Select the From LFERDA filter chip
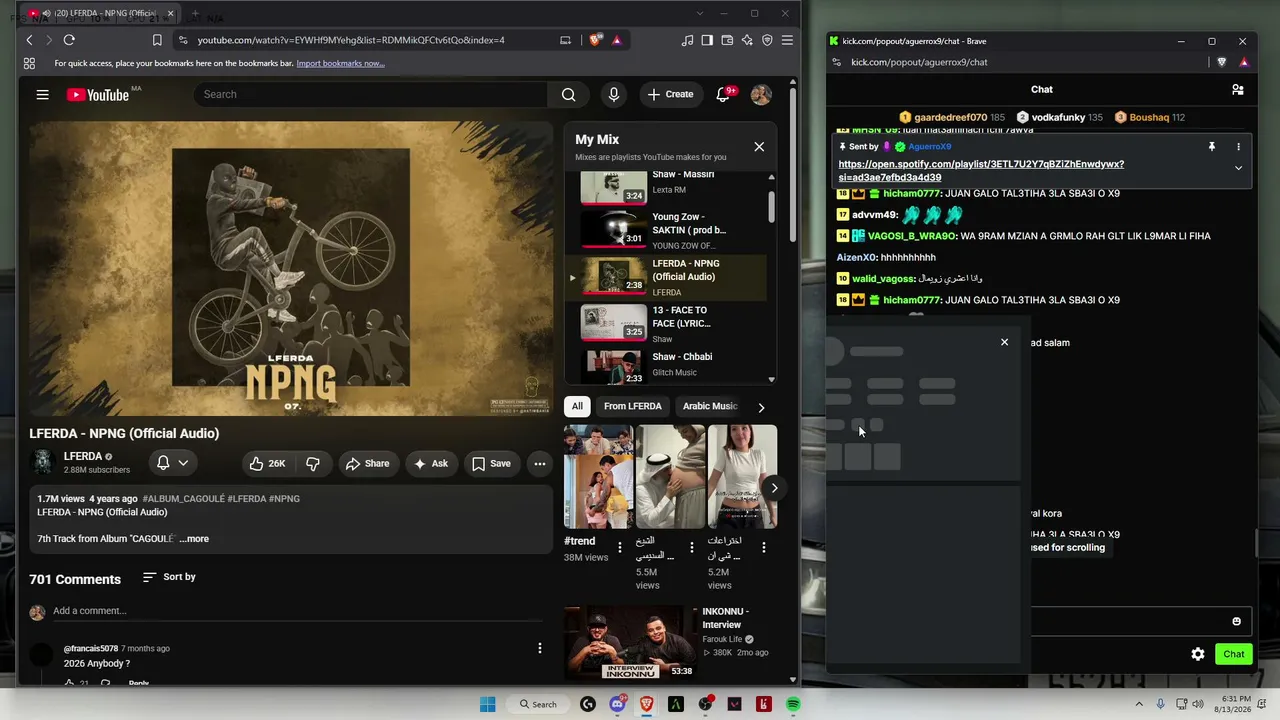The height and width of the screenshot is (720, 1280). pos(632,406)
